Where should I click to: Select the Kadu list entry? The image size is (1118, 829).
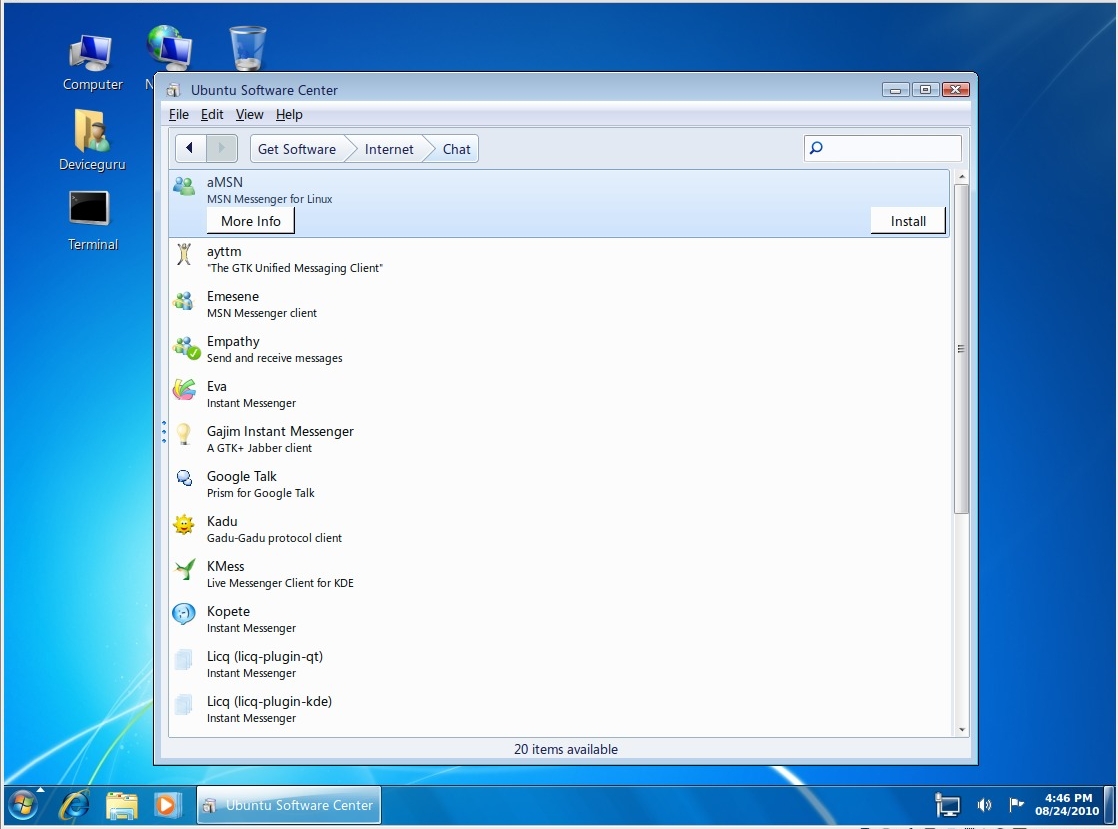pyautogui.click(x=559, y=529)
